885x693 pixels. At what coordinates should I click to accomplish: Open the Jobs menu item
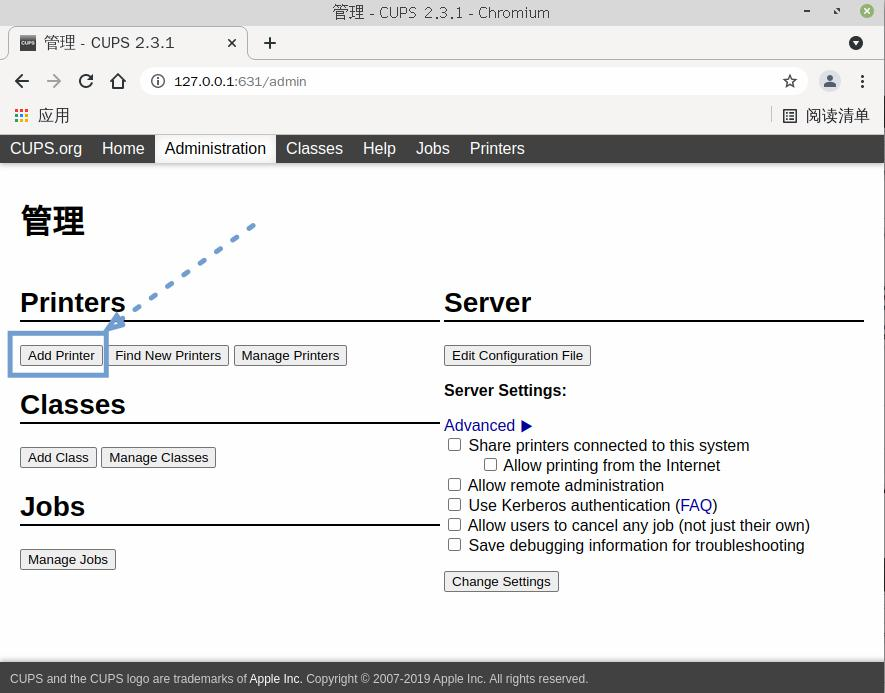point(432,148)
